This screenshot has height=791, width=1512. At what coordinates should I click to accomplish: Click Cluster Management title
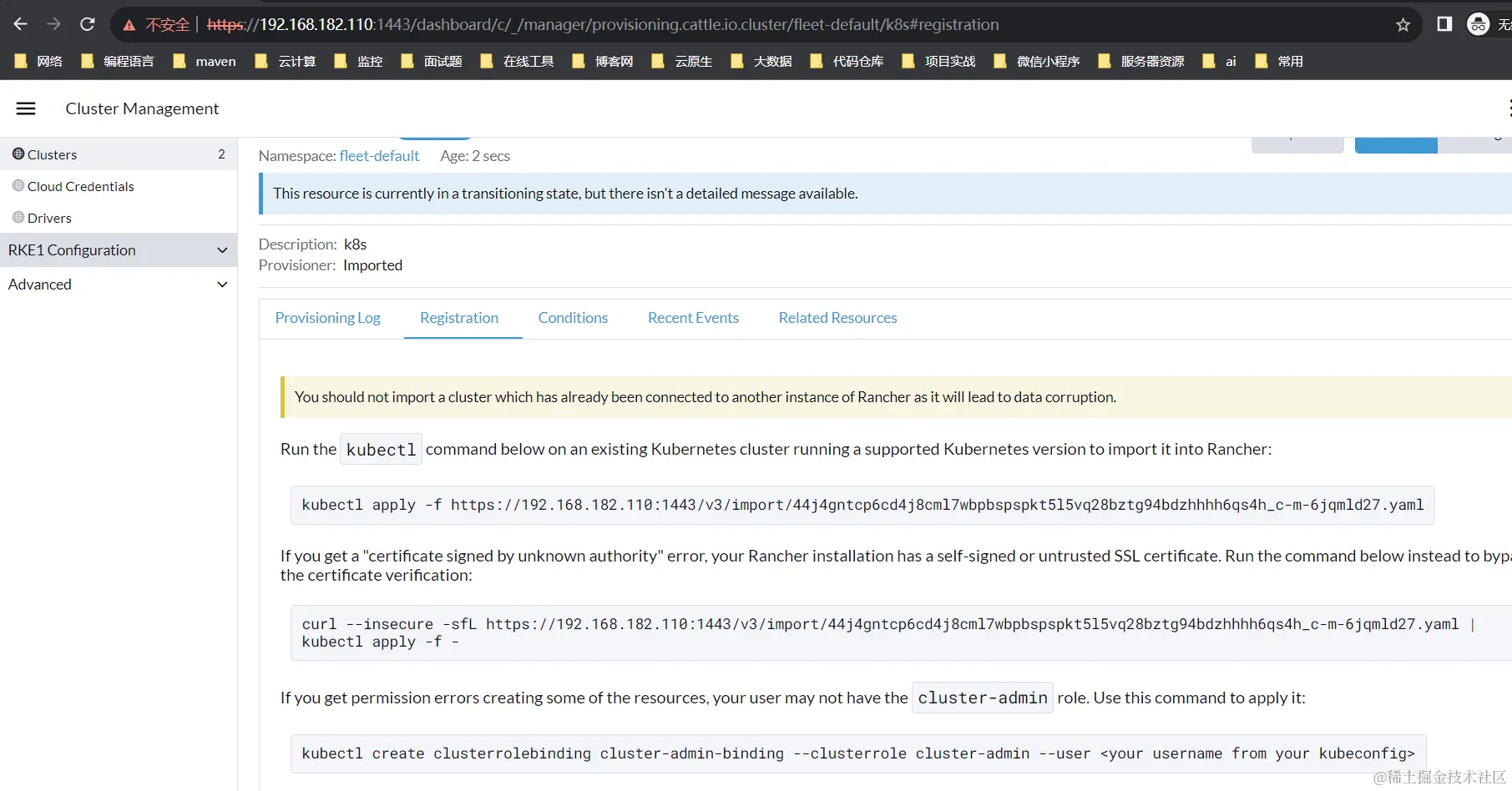click(142, 108)
